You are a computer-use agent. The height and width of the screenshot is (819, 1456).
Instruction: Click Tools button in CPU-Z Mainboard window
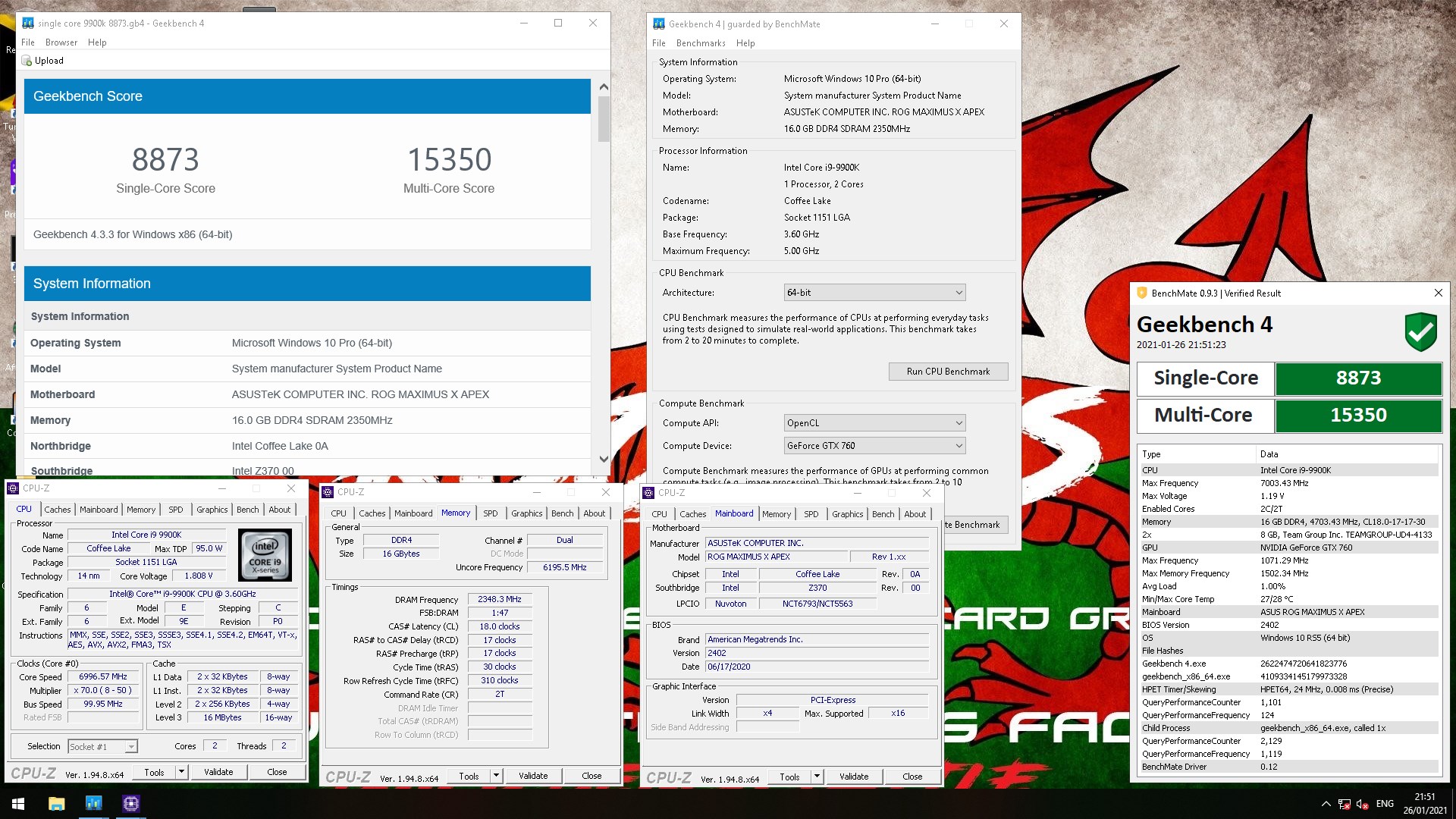click(789, 777)
